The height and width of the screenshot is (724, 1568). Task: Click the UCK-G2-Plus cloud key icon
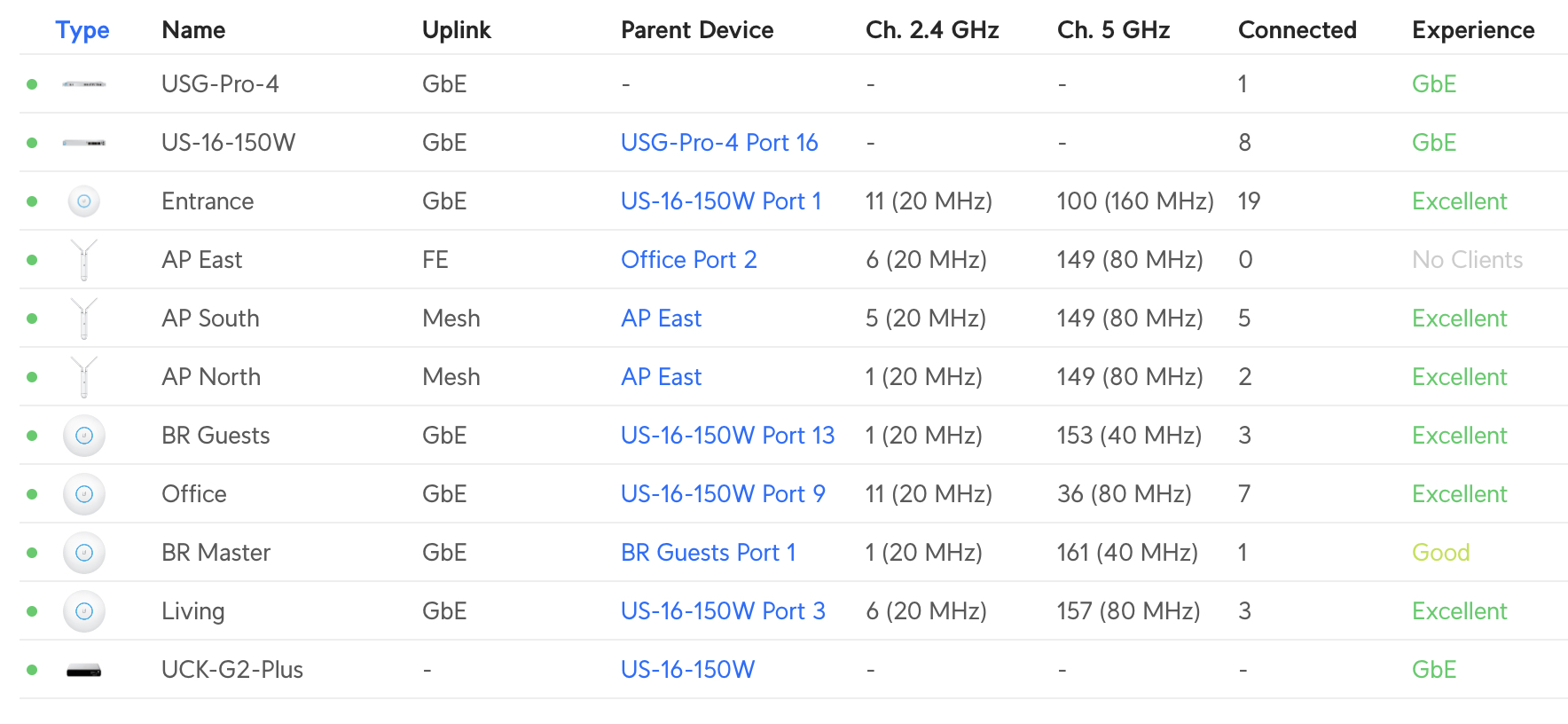coord(83,669)
